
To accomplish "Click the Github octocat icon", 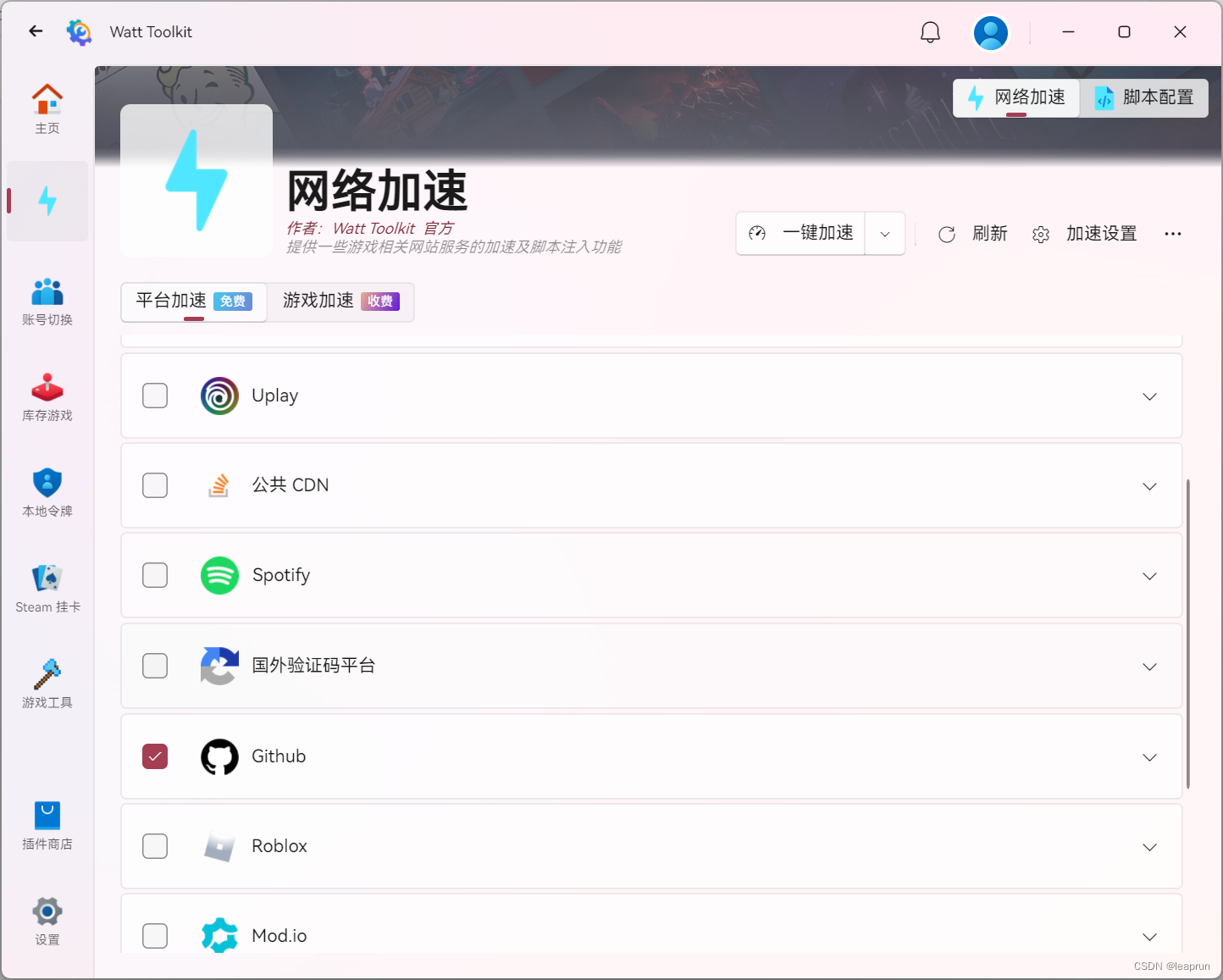I will (219, 756).
